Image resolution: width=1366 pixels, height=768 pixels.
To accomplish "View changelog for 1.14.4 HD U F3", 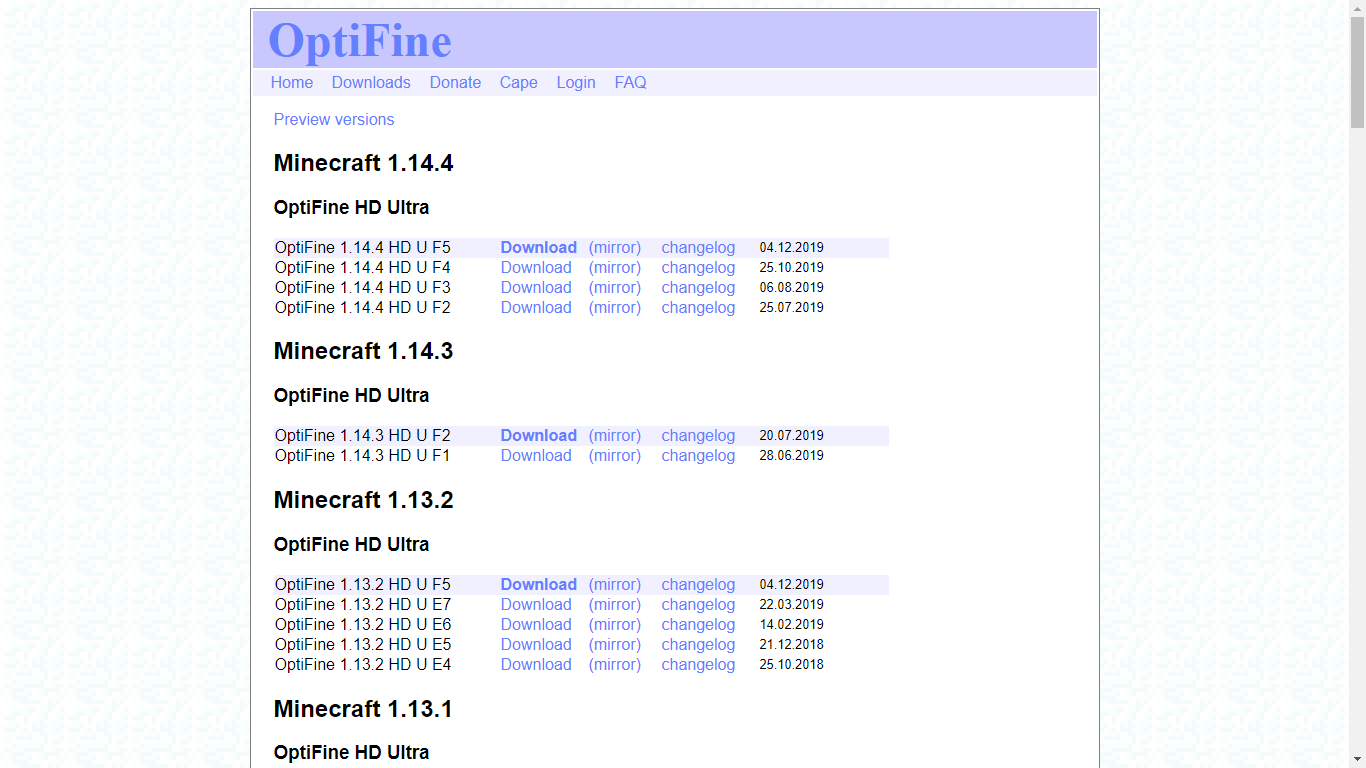I will 698,288.
